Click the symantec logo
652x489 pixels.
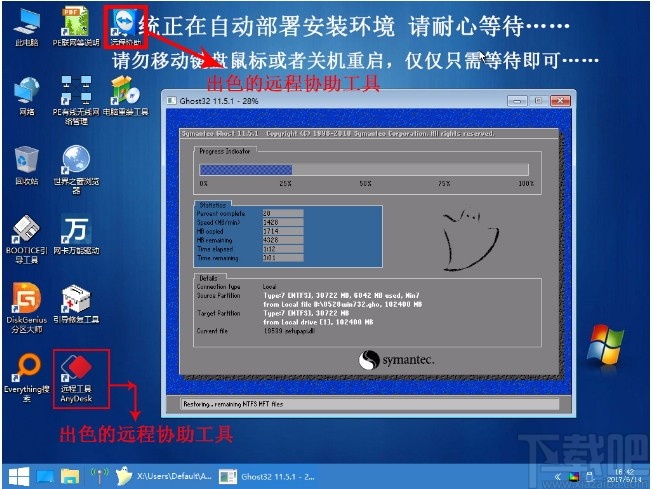click(x=397, y=360)
